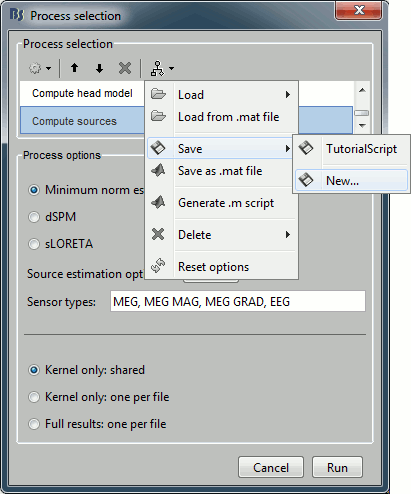
Task: Click the process list scrollbar thumb
Action: (362, 113)
